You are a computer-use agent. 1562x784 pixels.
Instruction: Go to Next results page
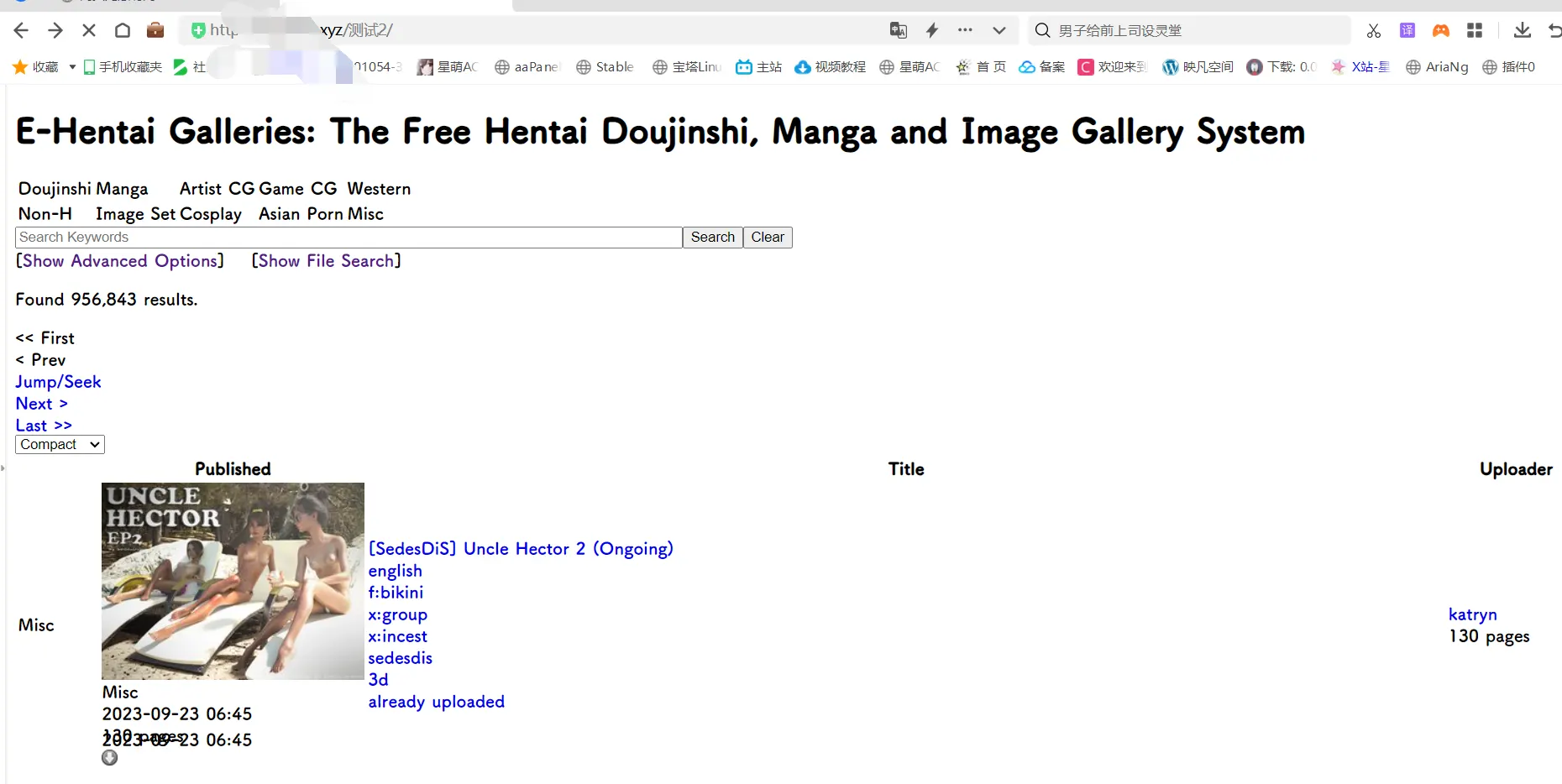pos(41,404)
